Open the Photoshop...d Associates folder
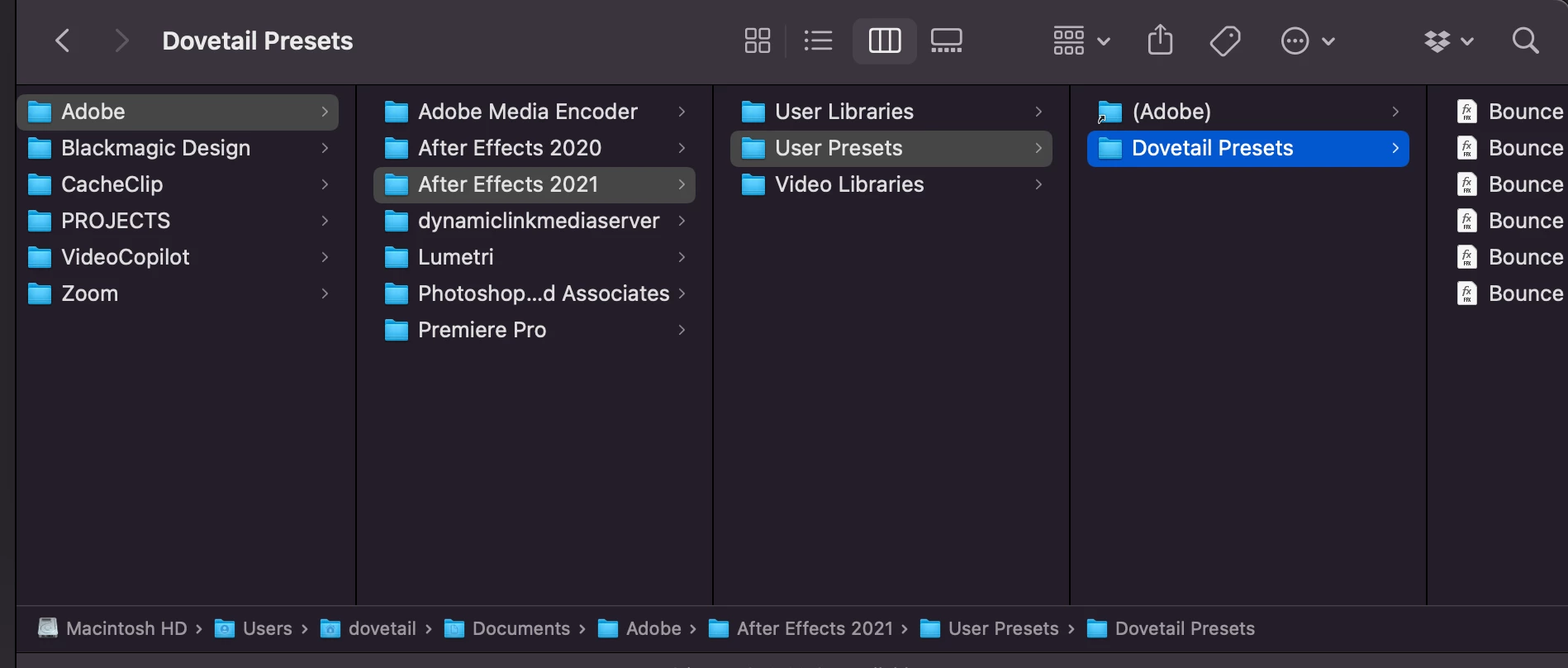The image size is (1568, 668). 535,293
